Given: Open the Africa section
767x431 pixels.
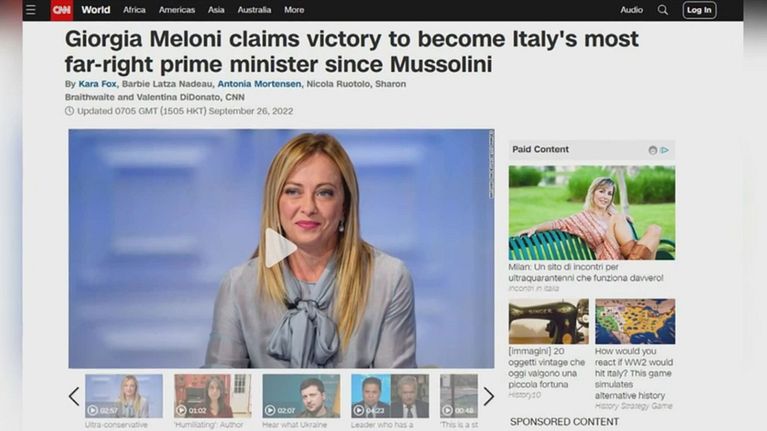Looking at the screenshot, I should pos(134,10).
